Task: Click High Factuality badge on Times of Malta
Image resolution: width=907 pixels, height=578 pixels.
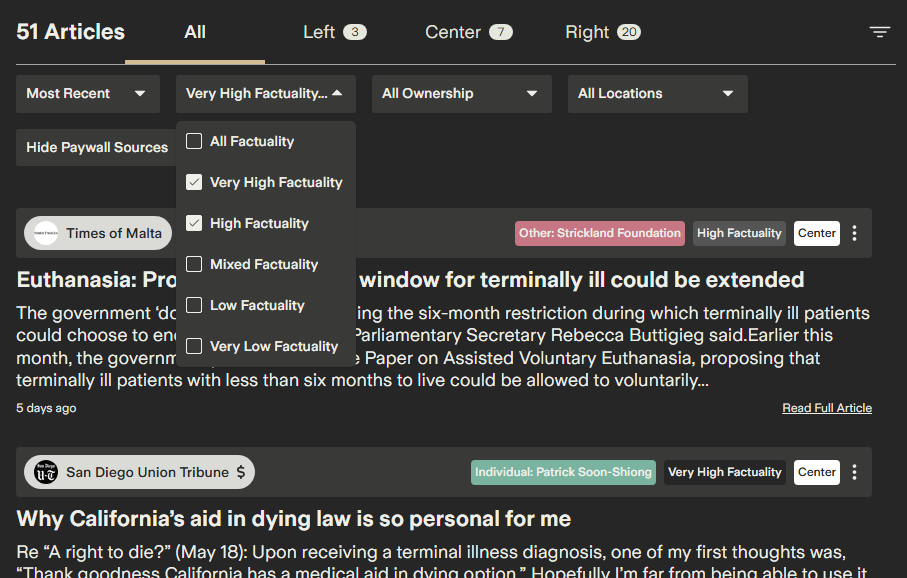Action: click(x=739, y=233)
